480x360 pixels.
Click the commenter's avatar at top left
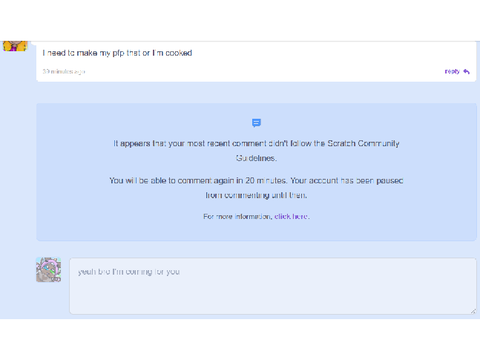pyautogui.click(x=15, y=46)
